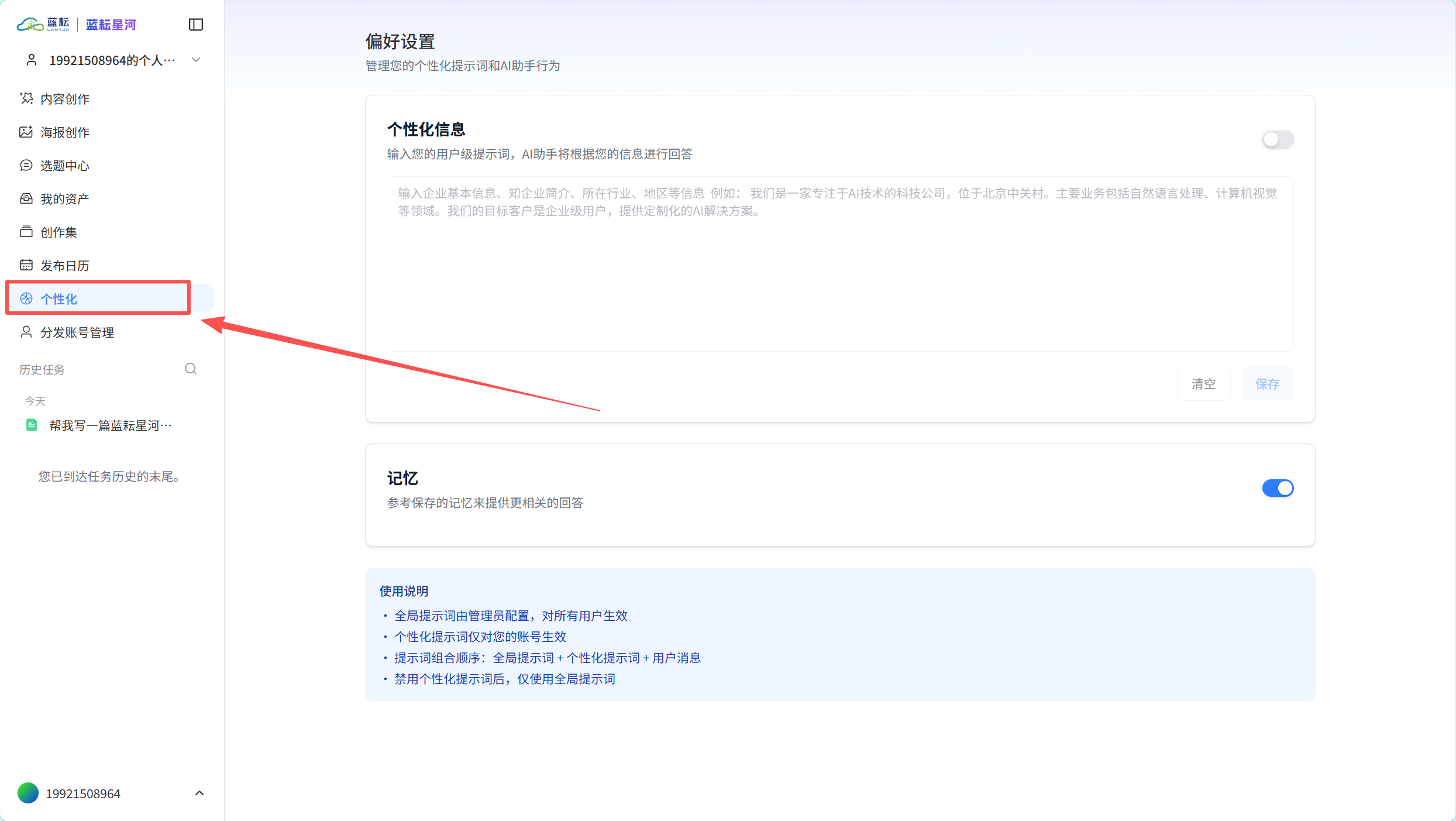Open 我的资产 using its asset icon

point(26,198)
